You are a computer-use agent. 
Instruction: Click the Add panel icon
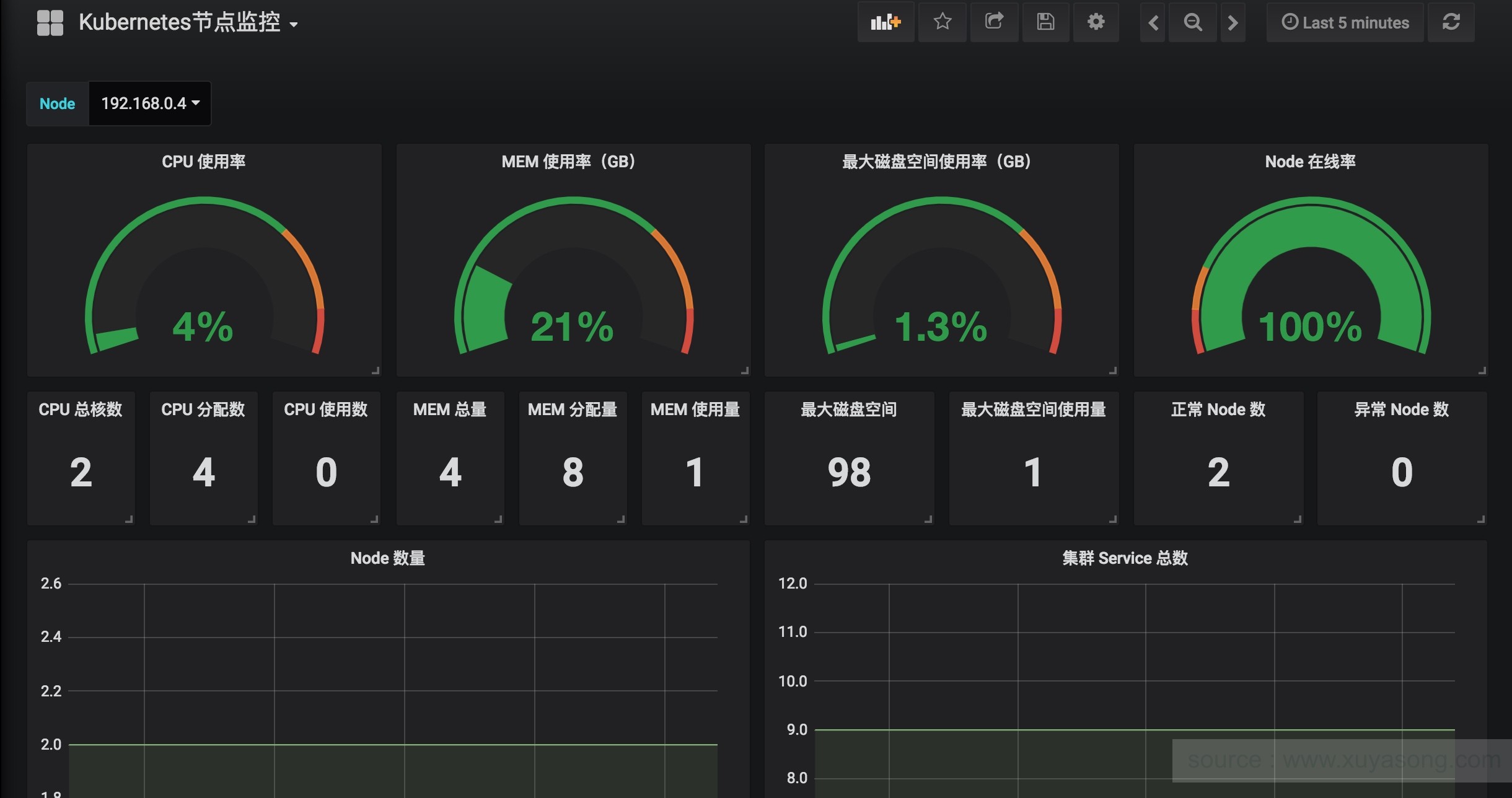(885, 23)
